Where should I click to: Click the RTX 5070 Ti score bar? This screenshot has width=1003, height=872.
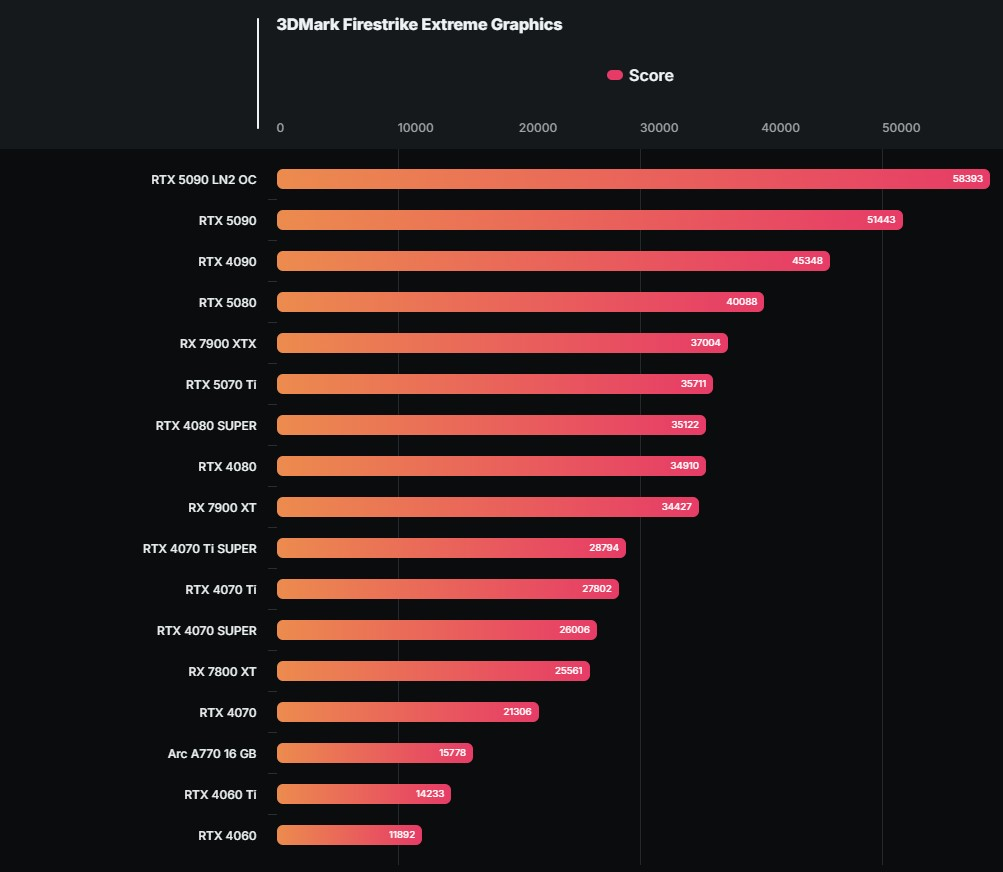[x=495, y=384]
